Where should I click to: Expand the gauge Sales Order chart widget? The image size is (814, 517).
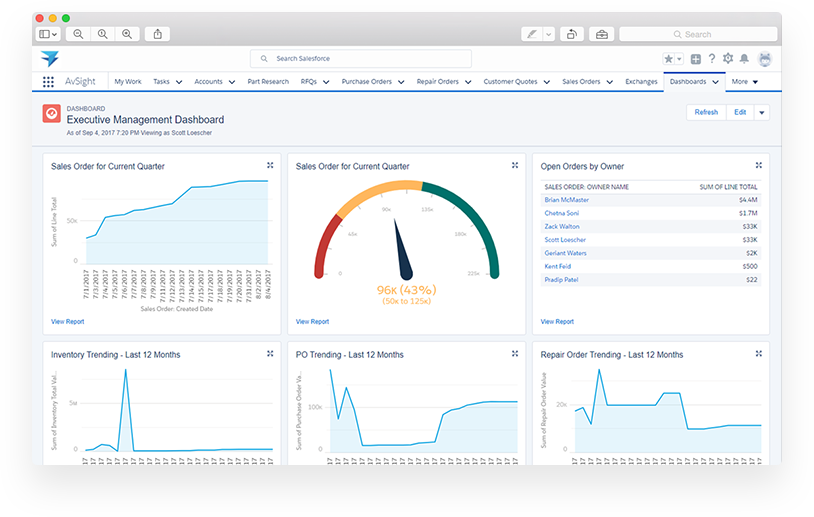tap(515, 165)
